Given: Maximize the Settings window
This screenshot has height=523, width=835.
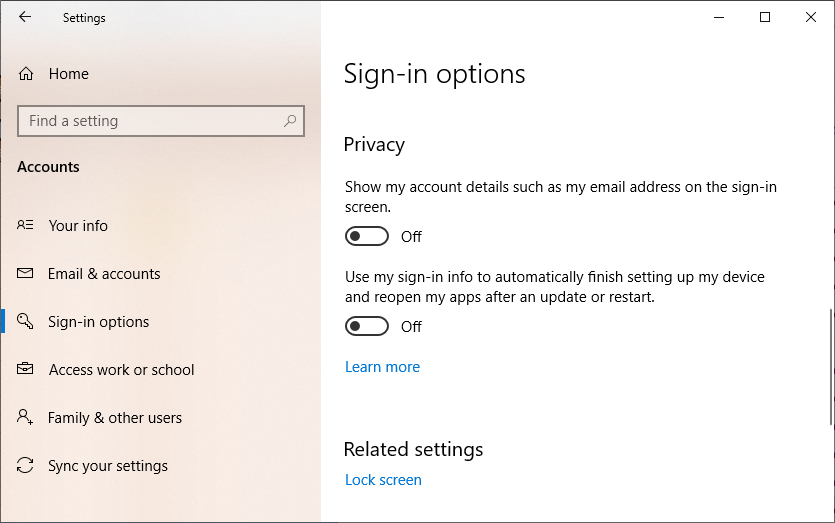Looking at the screenshot, I should tap(765, 17).
